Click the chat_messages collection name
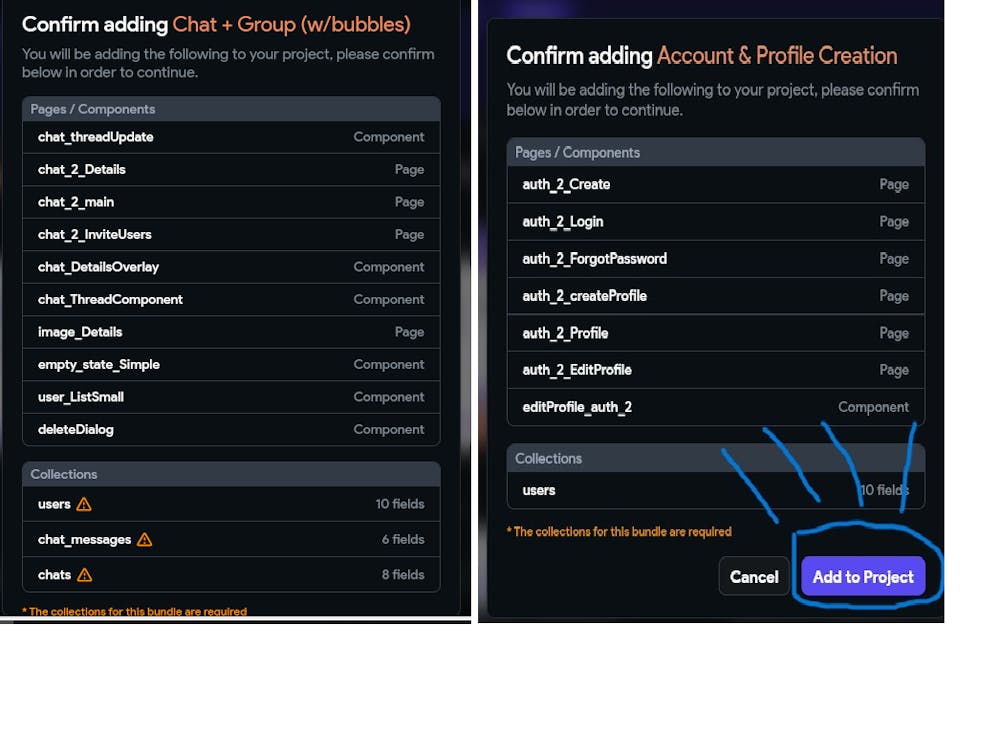1000x734 pixels. [x=84, y=539]
